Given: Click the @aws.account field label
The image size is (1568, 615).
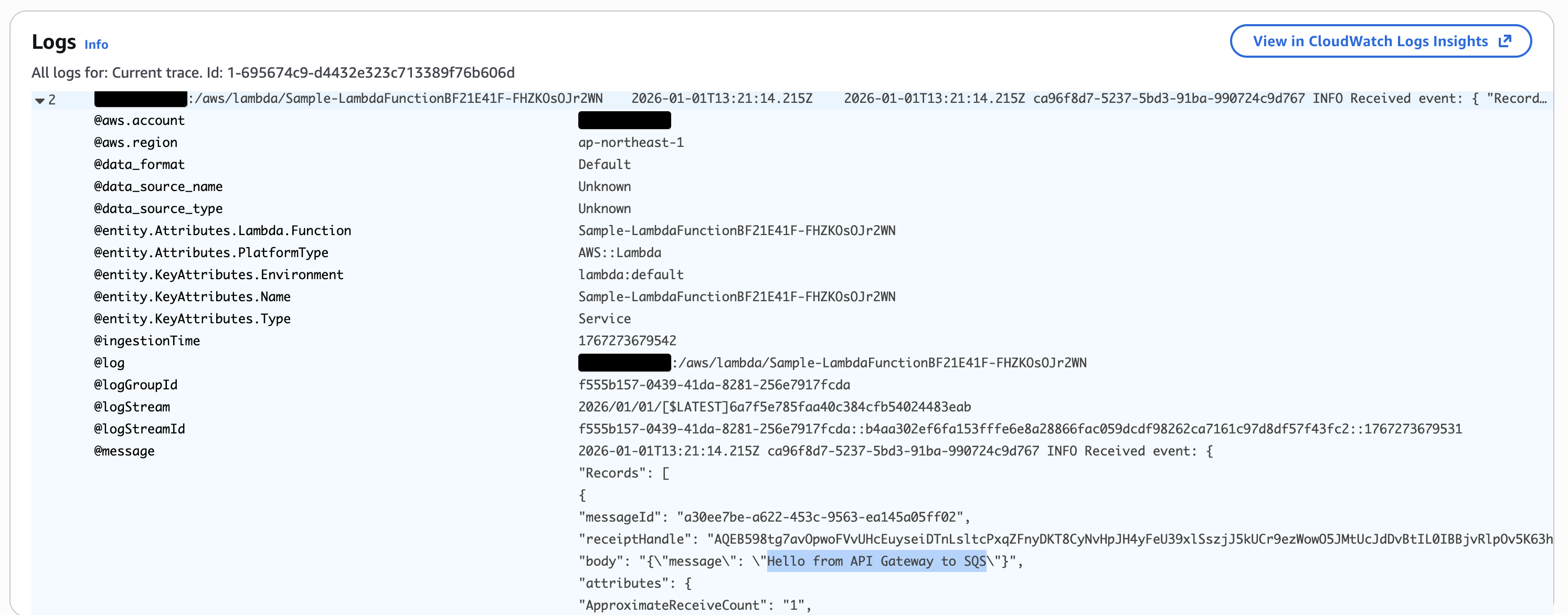Looking at the screenshot, I should 139,121.
